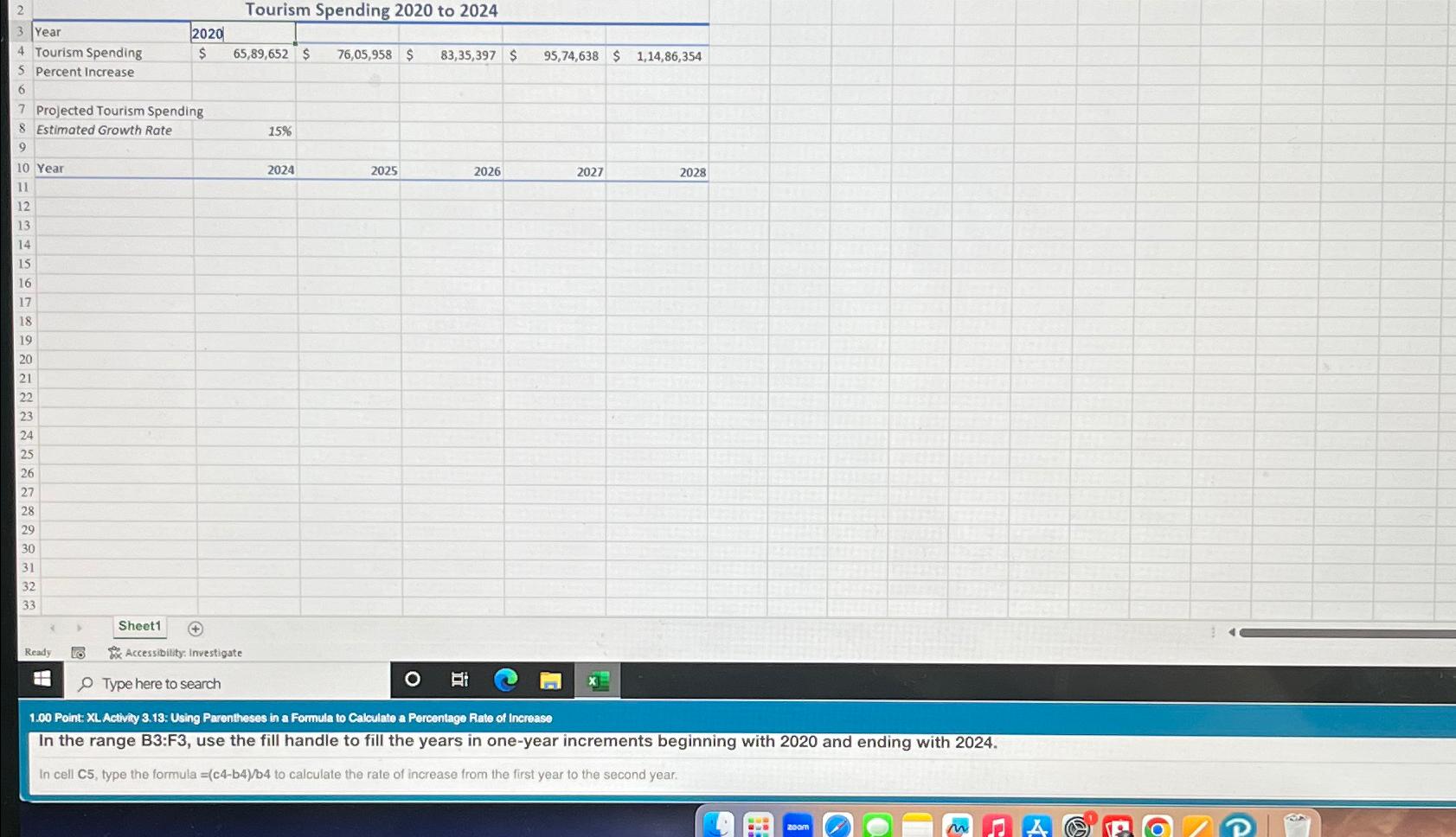The image size is (1456, 837).
Task: Click the Year label in row 3
Action: click(48, 32)
